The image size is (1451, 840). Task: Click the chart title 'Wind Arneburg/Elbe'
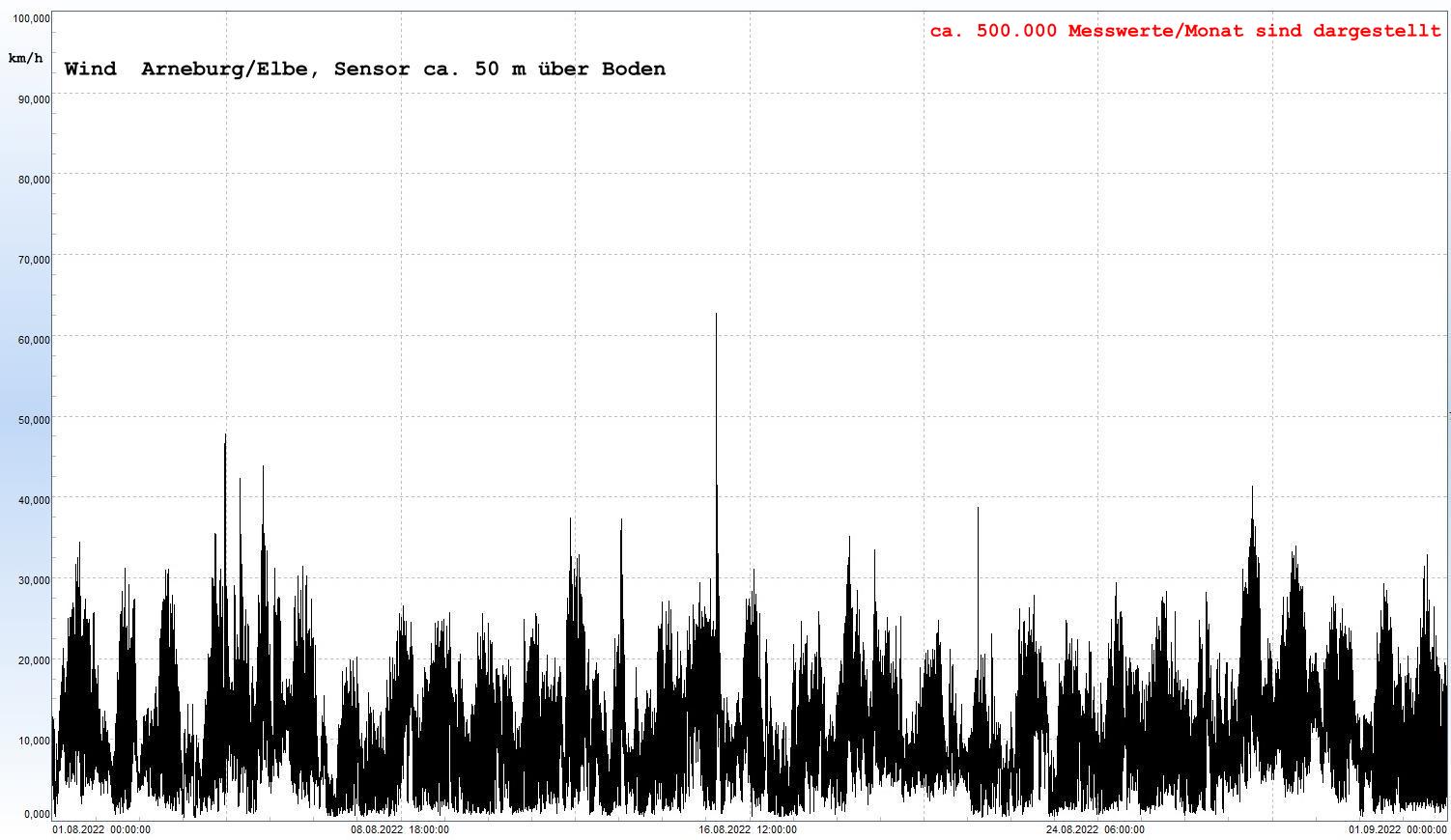pyautogui.click(x=364, y=69)
